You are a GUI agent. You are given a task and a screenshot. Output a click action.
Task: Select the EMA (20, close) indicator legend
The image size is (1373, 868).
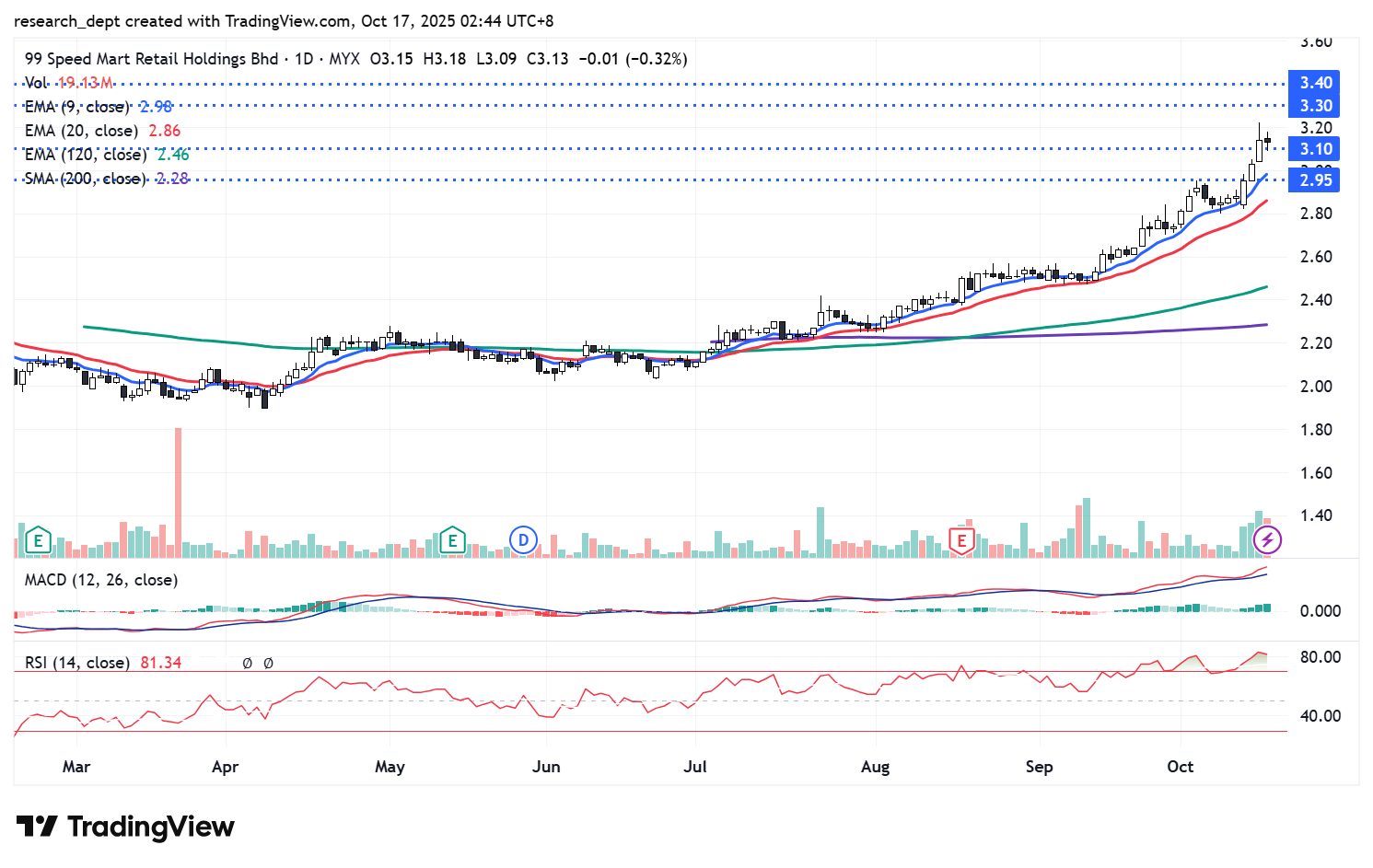pyautogui.click(x=81, y=131)
